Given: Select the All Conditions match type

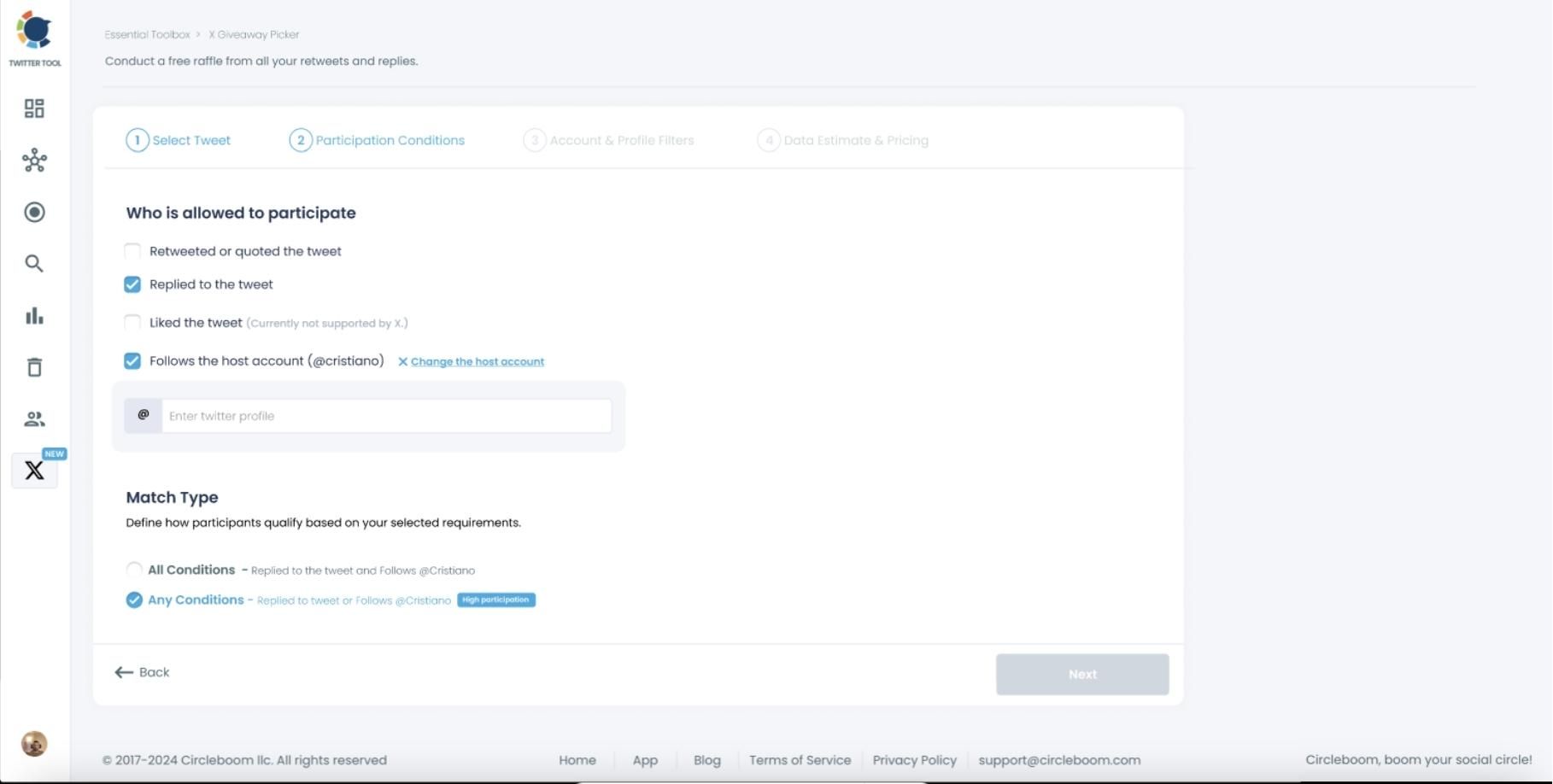Looking at the screenshot, I should click(x=134, y=570).
